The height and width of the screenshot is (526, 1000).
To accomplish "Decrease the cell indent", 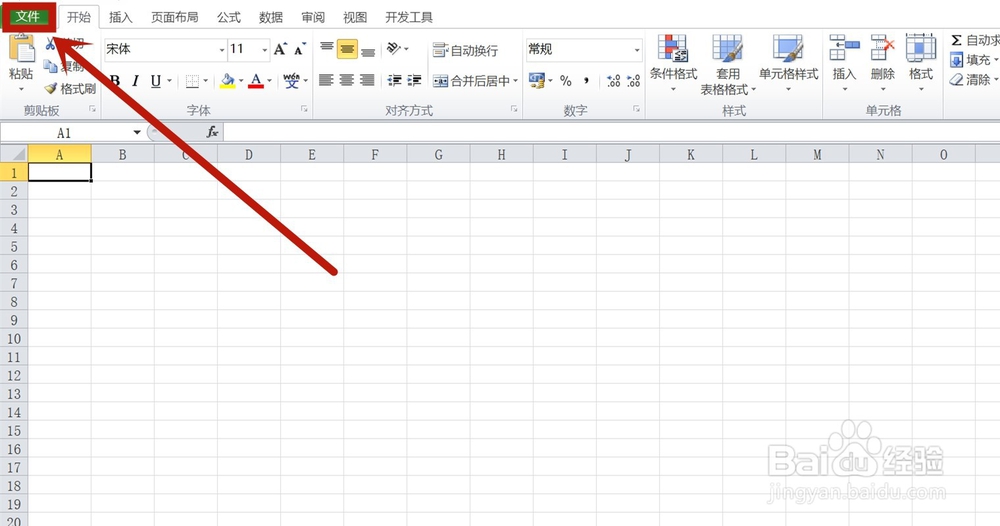I will [x=395, y=80].
